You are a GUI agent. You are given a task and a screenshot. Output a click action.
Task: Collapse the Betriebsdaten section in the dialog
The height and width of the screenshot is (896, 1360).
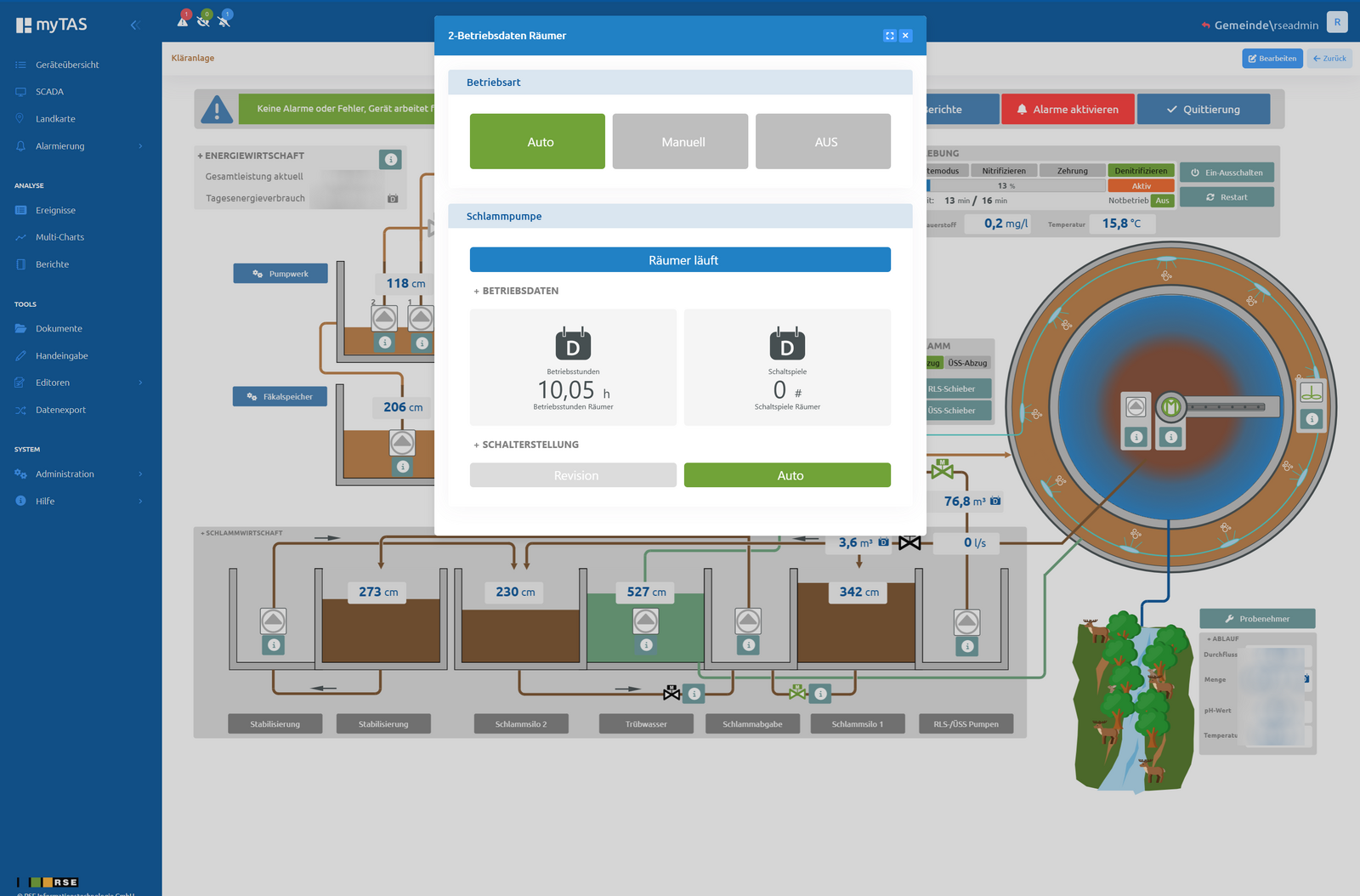click(x=516, y=291)
